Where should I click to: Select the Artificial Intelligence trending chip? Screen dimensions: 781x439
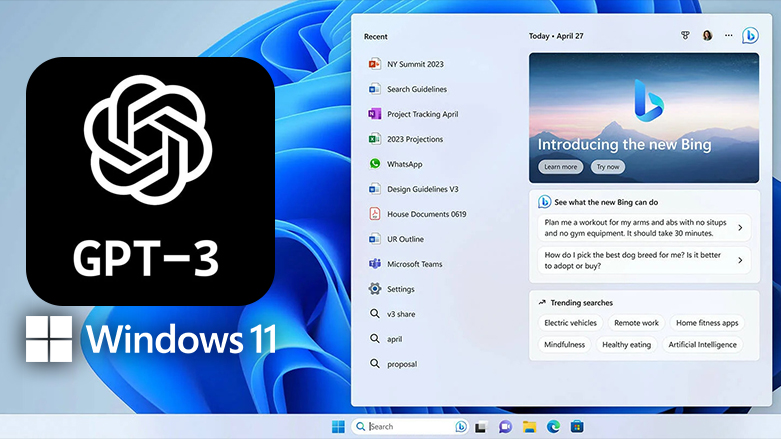pos(702,344)
